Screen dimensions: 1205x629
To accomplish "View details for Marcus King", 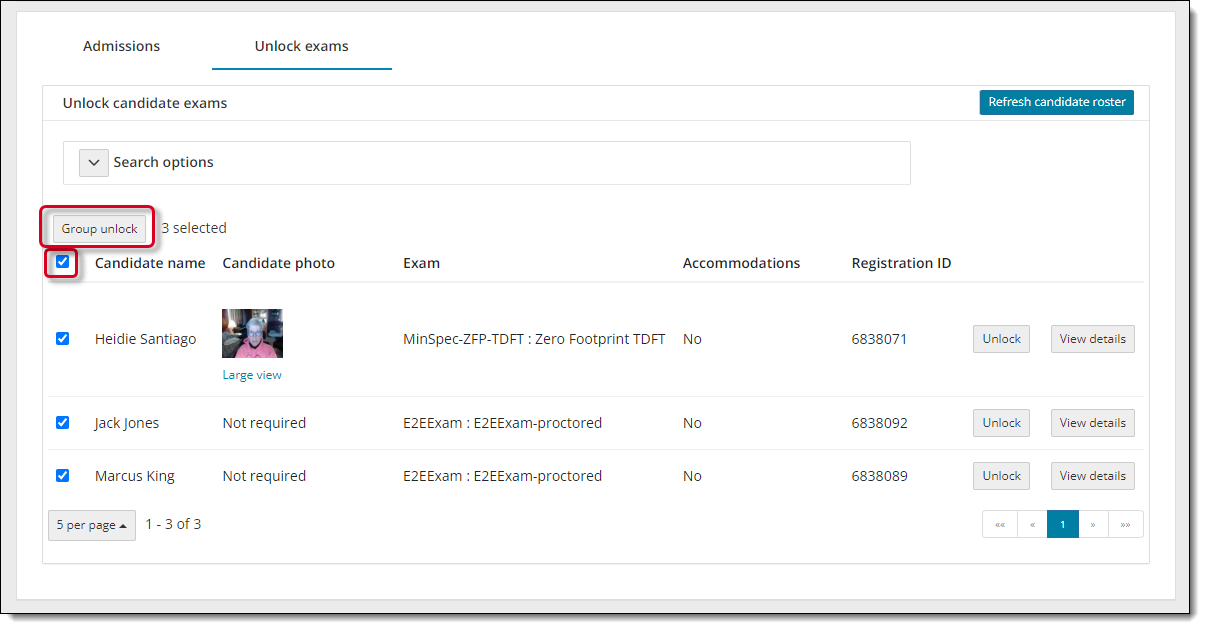I will pyautogui.click(x=1092, y=476).
